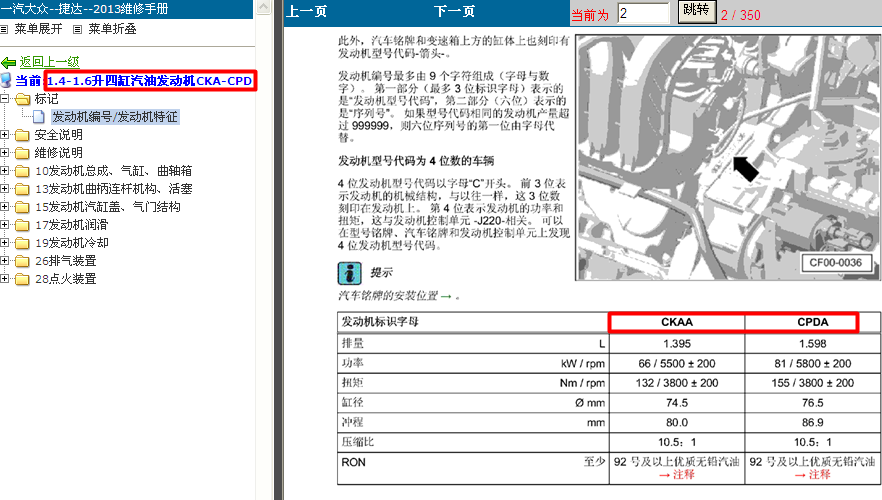Expand the 28点火装置 node
This screenshot has height=500, width=882.
[4, 278]
